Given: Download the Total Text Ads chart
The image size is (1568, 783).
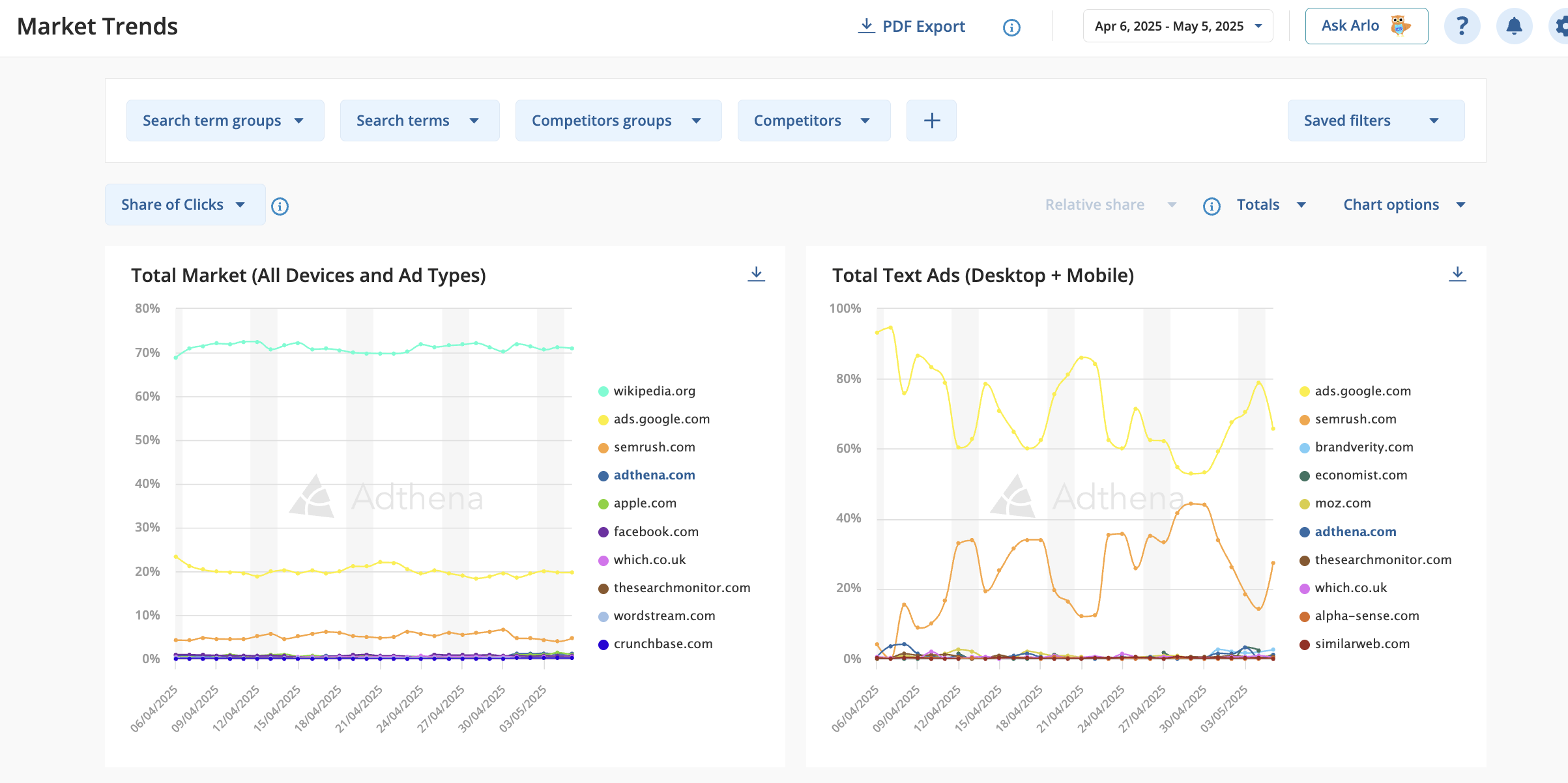Looking at the screenshot, I should coord(1457,274).
